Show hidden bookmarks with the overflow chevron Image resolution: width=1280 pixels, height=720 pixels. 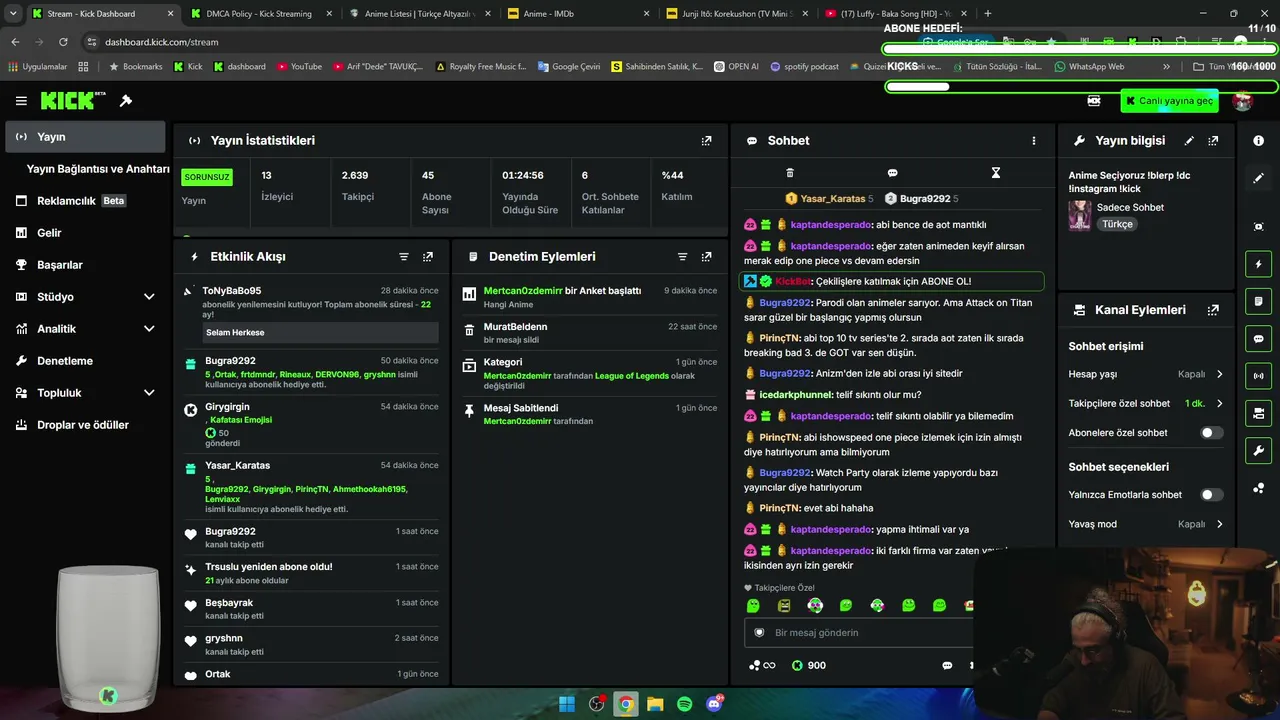(x=1166, y=67)
